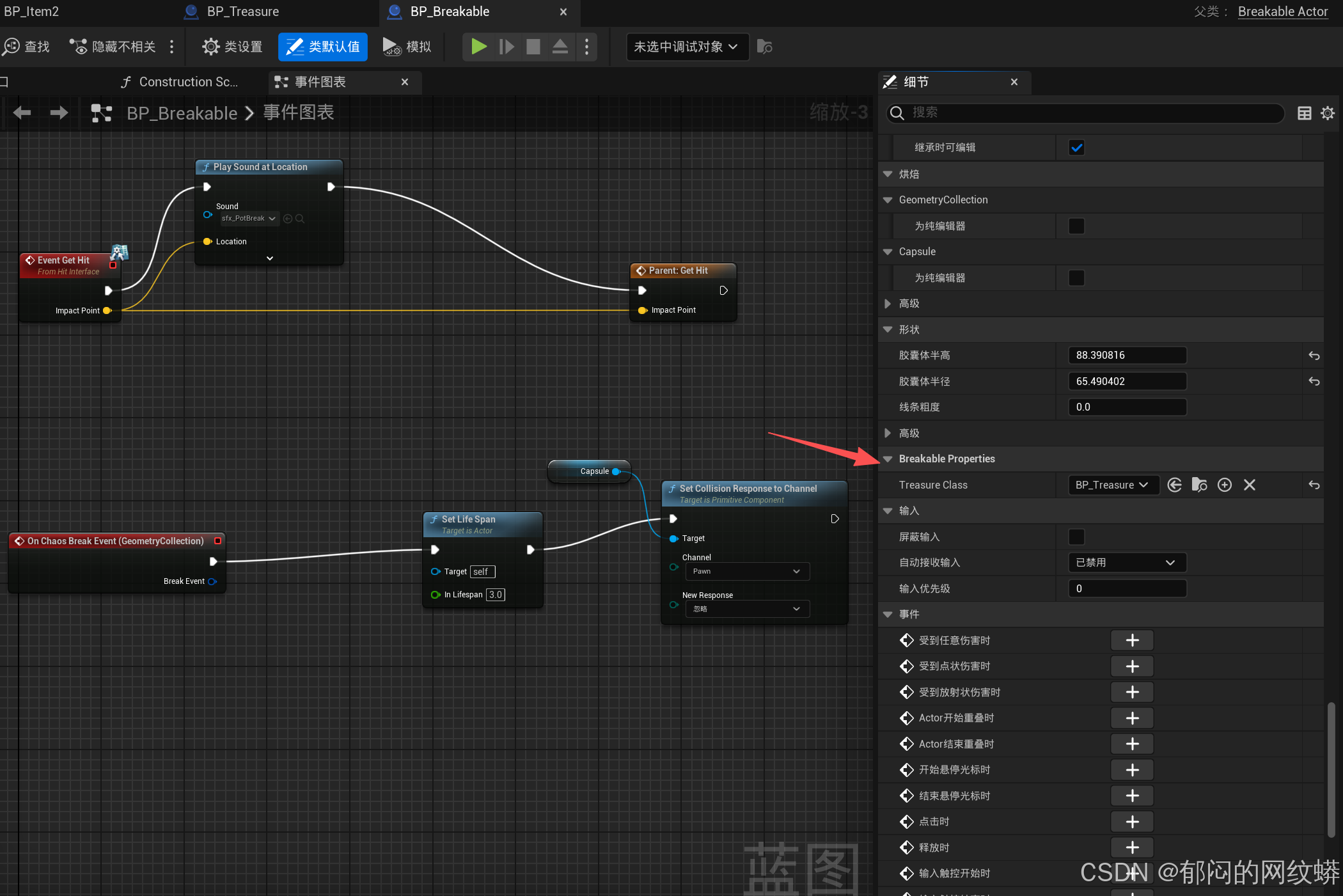The image size is (1343, 896).
Task: Click the green Play button in toolbar
Action: [478, 47]
